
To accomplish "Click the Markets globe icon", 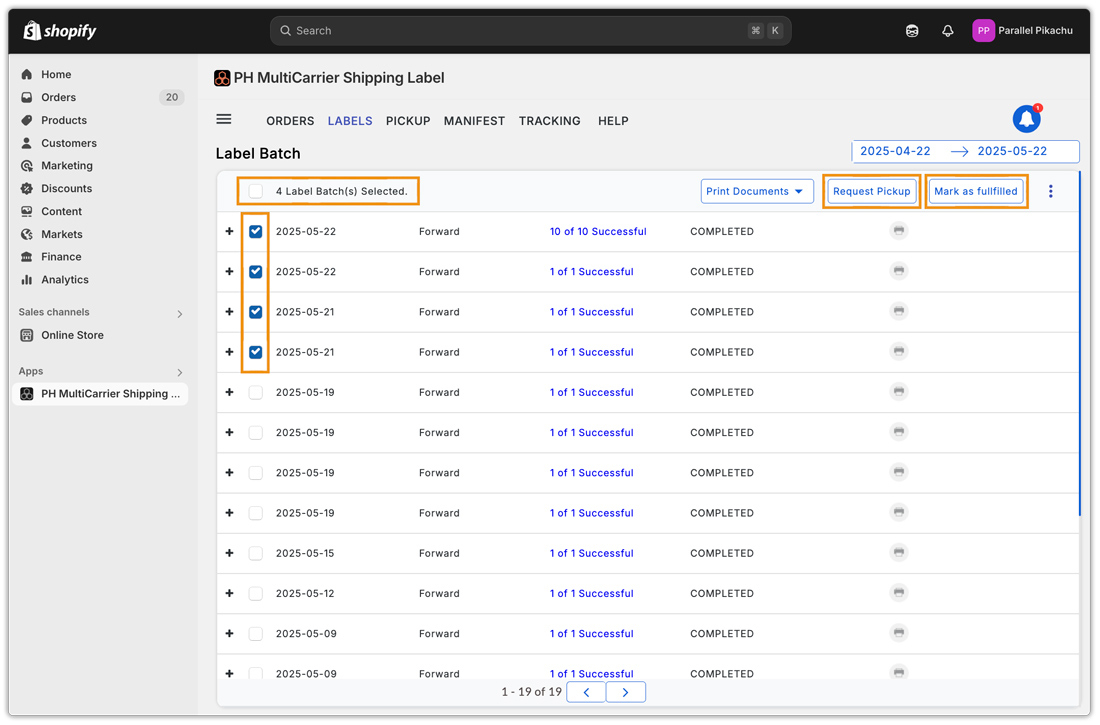I will coord(27,234).
